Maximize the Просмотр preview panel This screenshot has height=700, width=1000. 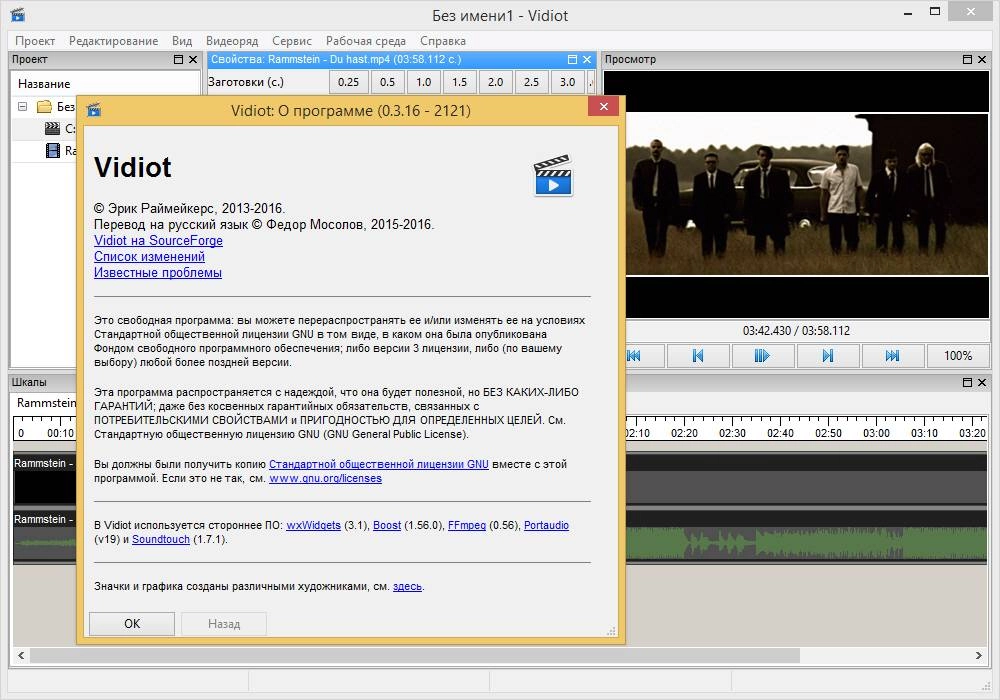pyautogui.click(x=967, y=59)
